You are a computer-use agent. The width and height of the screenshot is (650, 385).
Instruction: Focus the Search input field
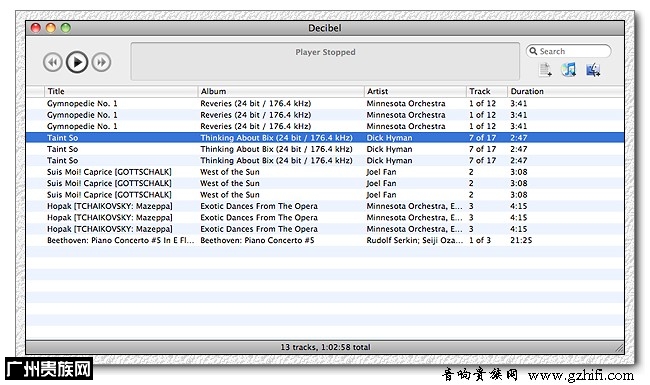pyautogui.click(x=569, y=51)
